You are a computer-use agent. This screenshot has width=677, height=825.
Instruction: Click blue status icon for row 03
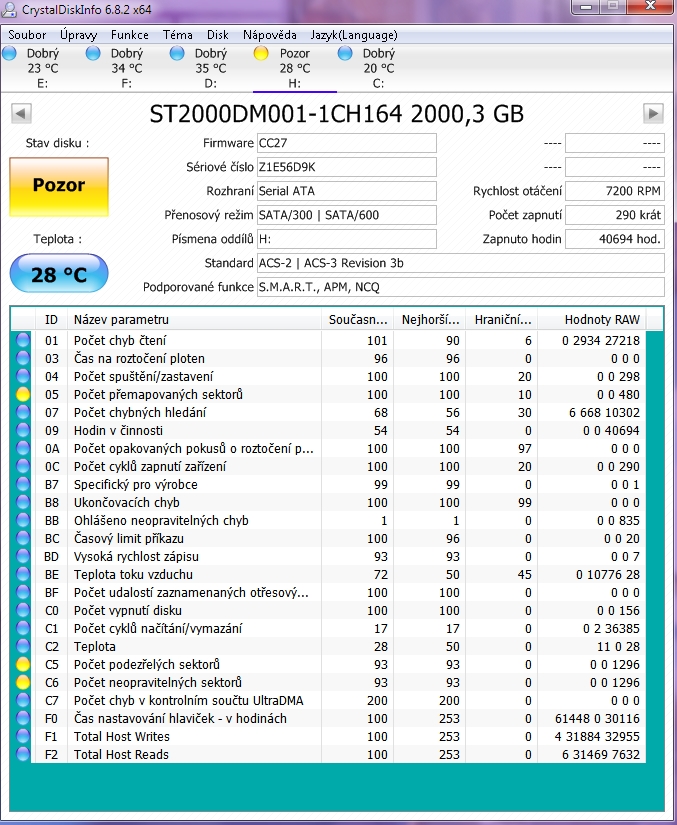coord(23,358)
